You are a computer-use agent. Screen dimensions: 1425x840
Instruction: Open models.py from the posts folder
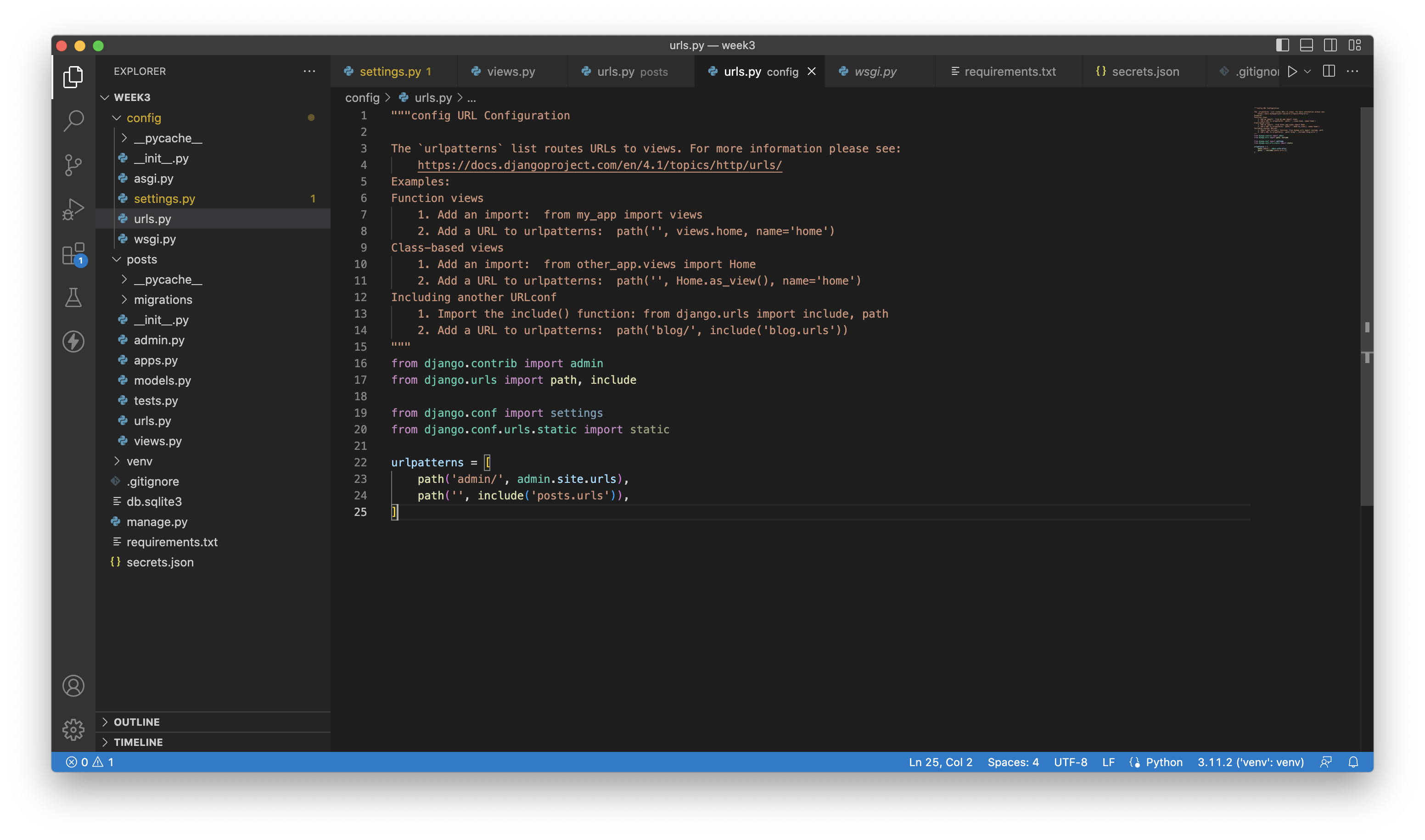(163, 381)
